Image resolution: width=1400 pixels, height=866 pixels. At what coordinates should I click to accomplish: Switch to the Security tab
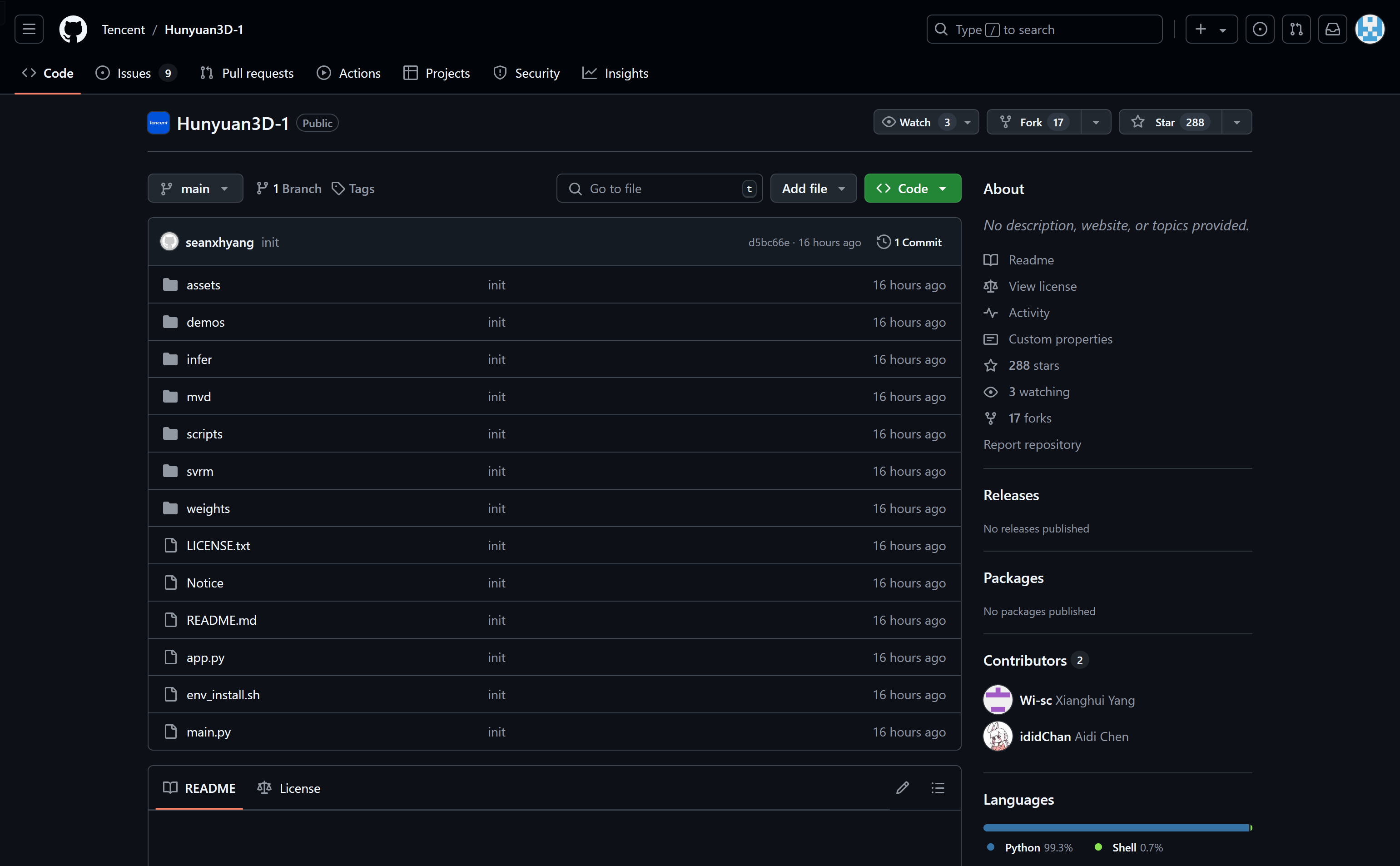point(526,73)
